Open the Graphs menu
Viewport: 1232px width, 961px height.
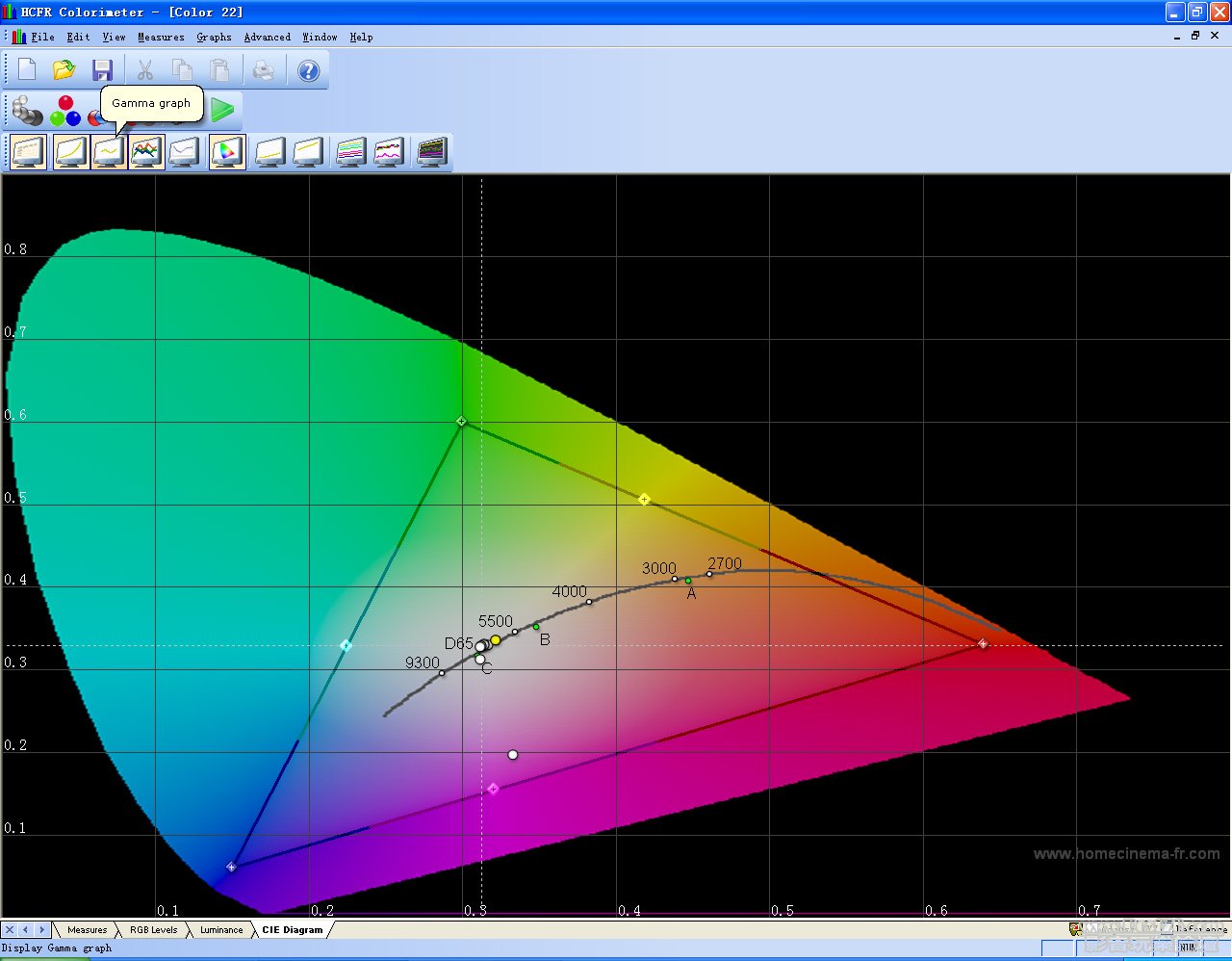[x=214, y=37]
